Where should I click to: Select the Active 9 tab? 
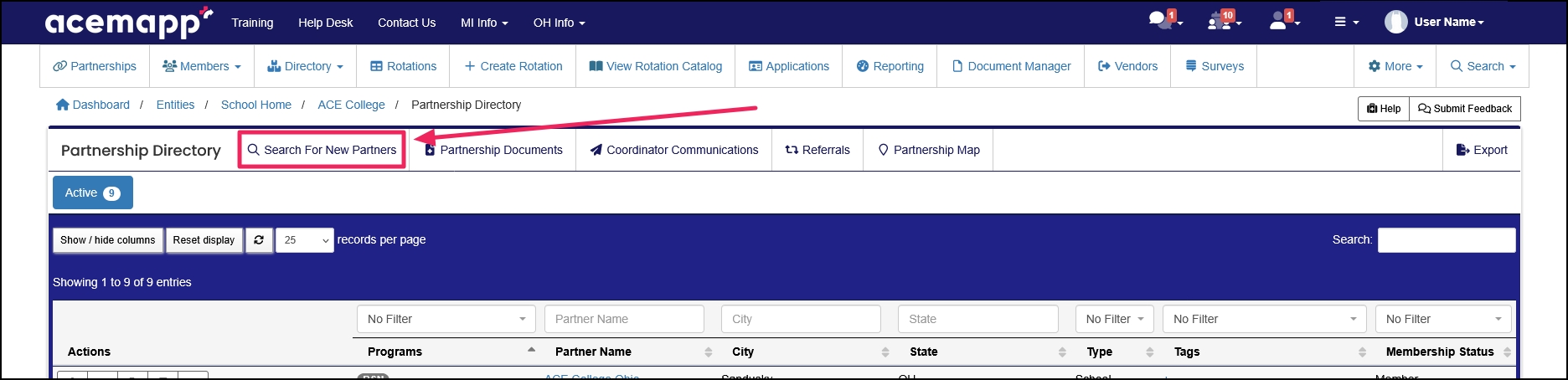point(93,193)
